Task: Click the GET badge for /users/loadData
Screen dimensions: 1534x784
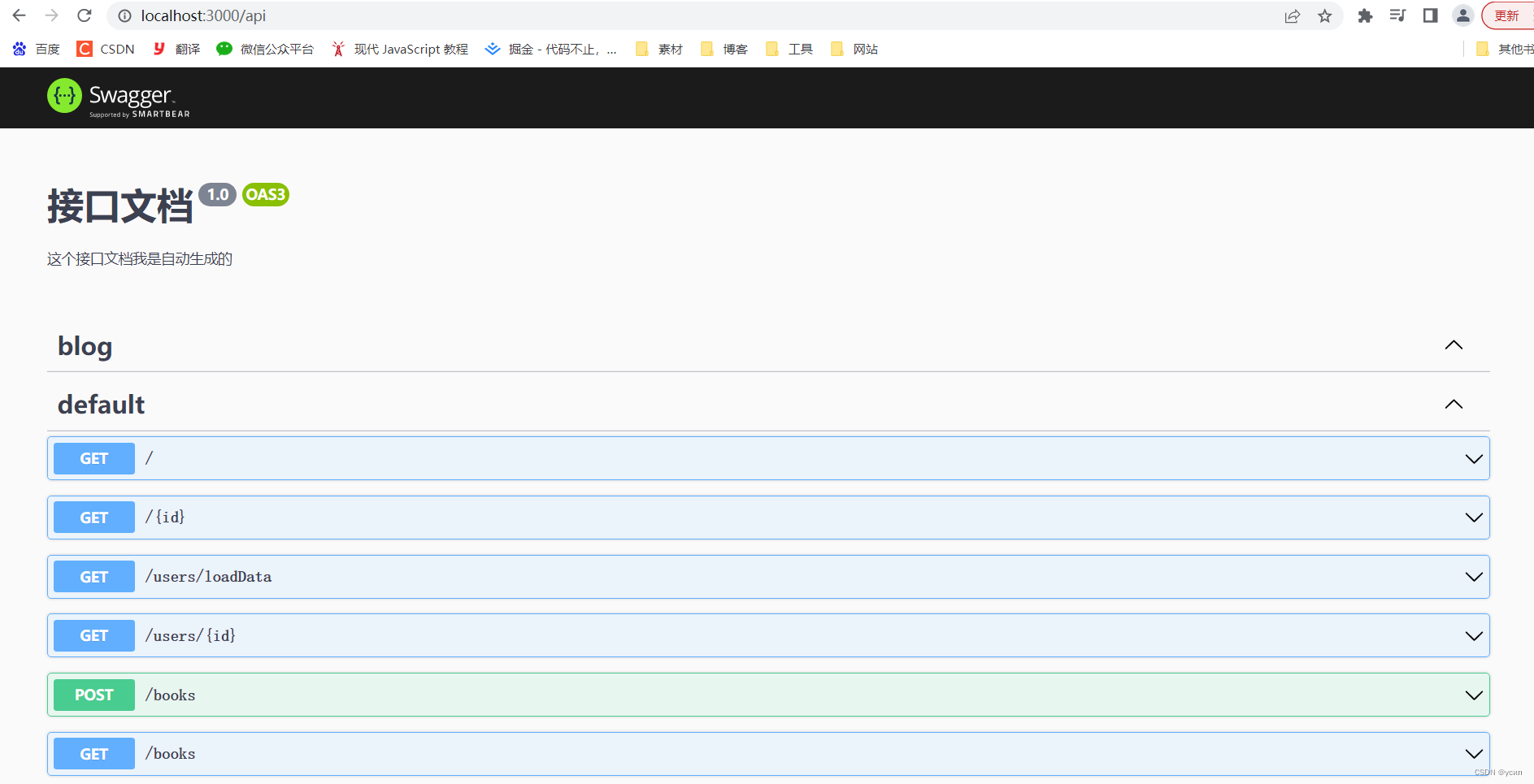Action: click(x=94, y=577)
